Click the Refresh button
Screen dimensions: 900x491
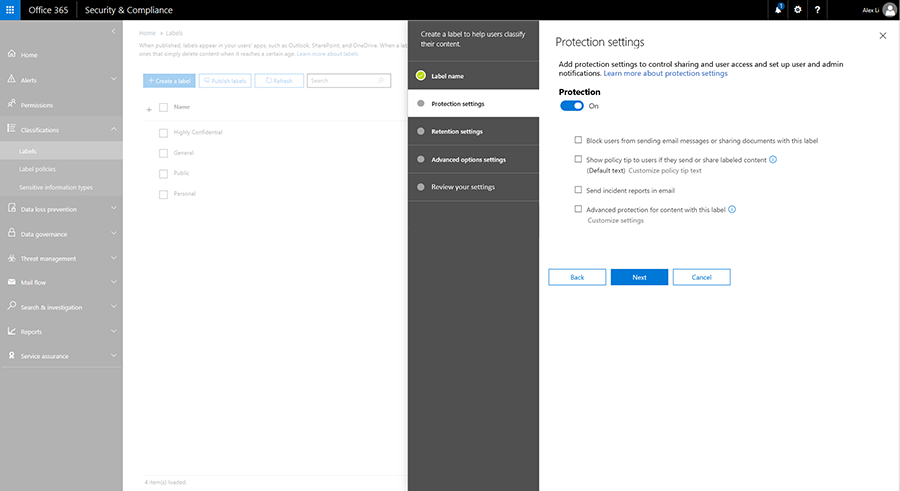[279, 81]
